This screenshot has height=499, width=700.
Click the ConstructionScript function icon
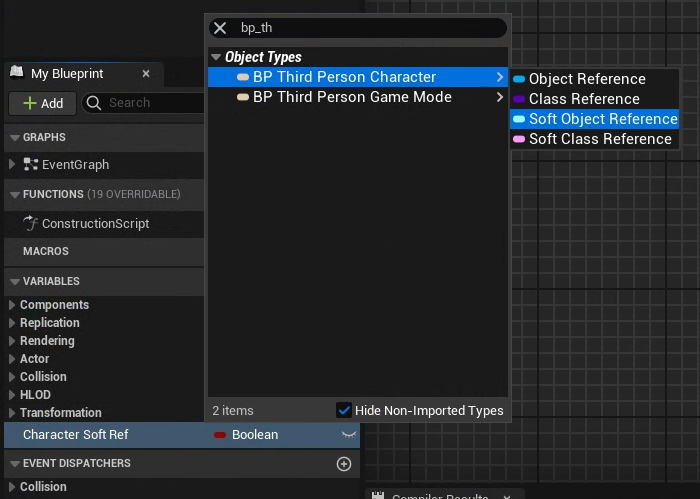(30, 223)
